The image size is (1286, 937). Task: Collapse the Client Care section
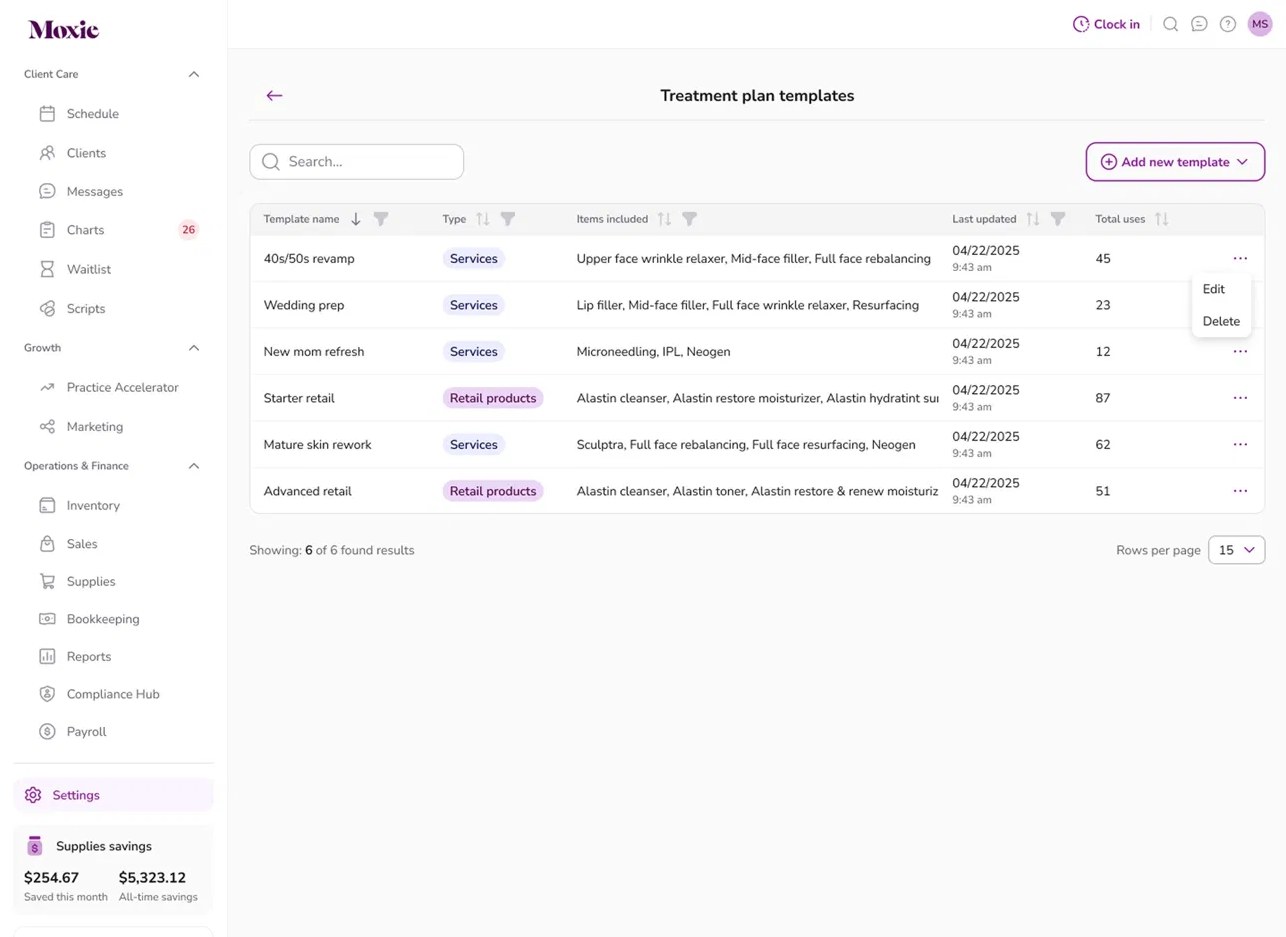pyautogui.click(x=194, y=74)
